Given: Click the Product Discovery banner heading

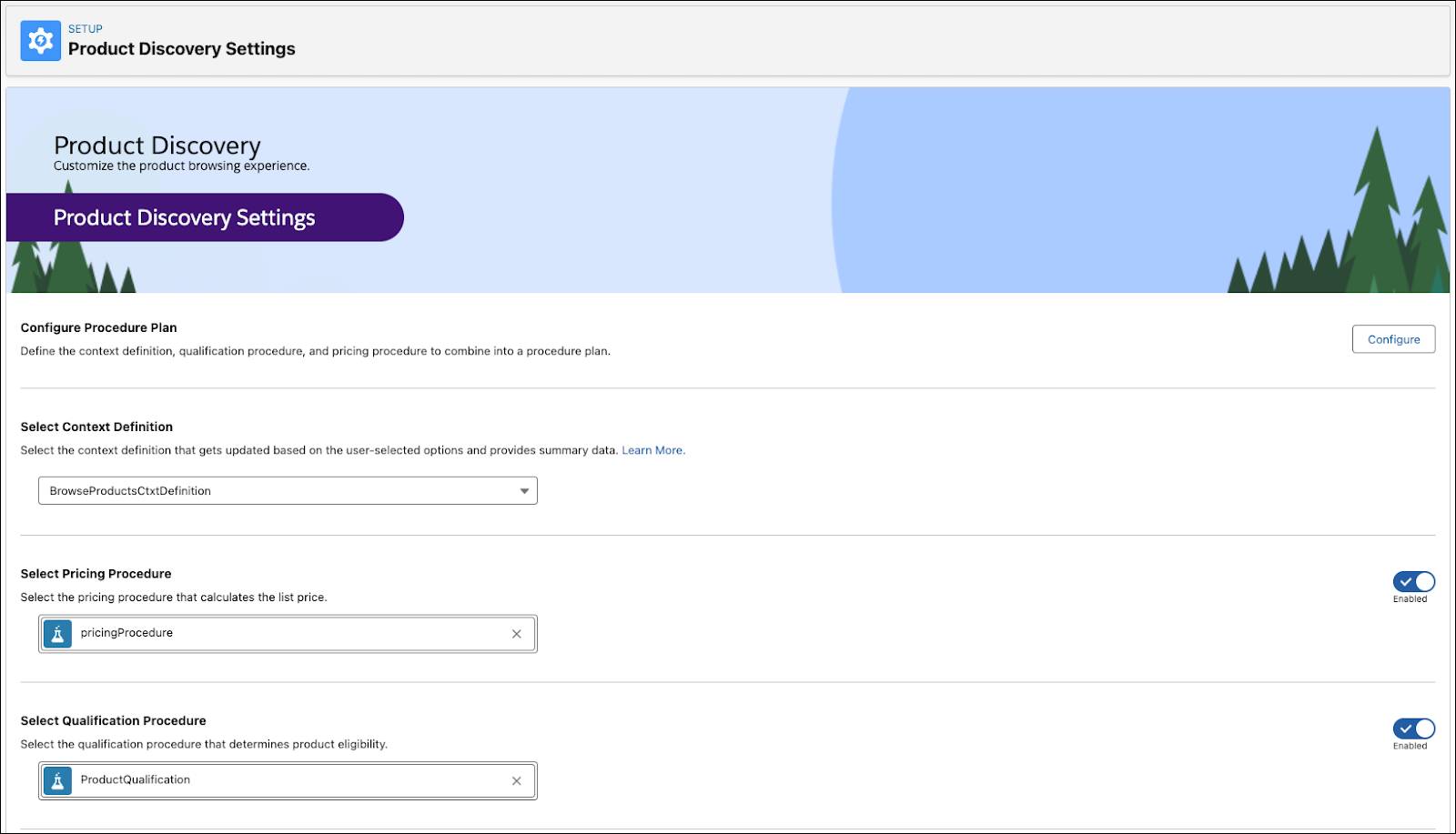Looking at the screenshot, I should point(157,145).
